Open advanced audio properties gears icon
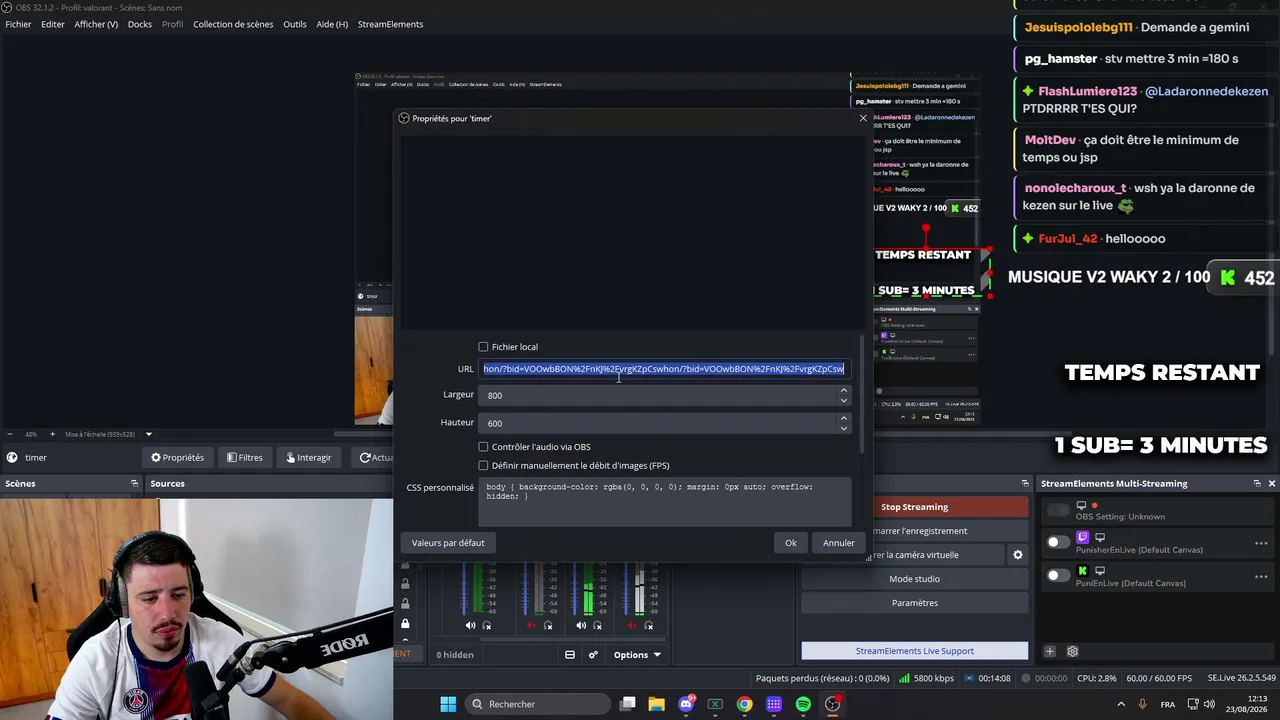The height and width of the screenshot is (720, 1280). point(593,655)
